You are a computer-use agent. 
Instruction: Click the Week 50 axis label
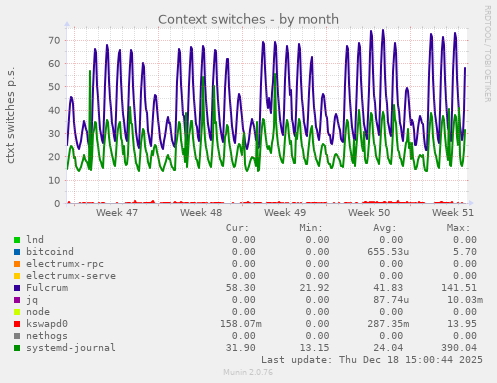pyautogui.click(x=369, y=212)
